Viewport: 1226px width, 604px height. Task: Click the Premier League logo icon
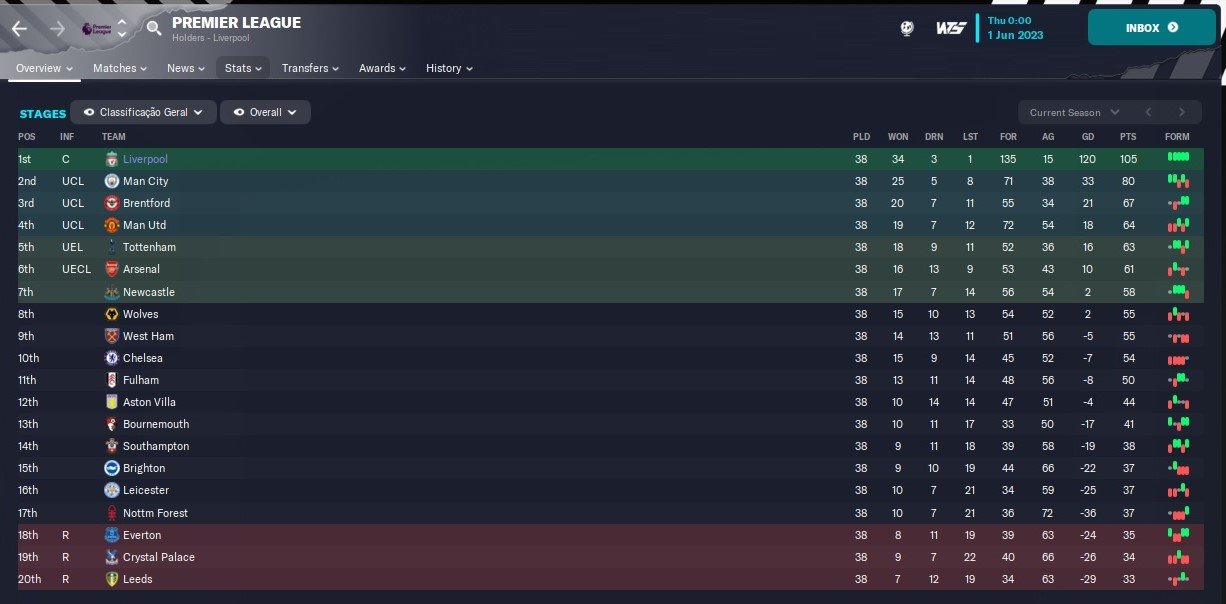click(x=91, y=28)
